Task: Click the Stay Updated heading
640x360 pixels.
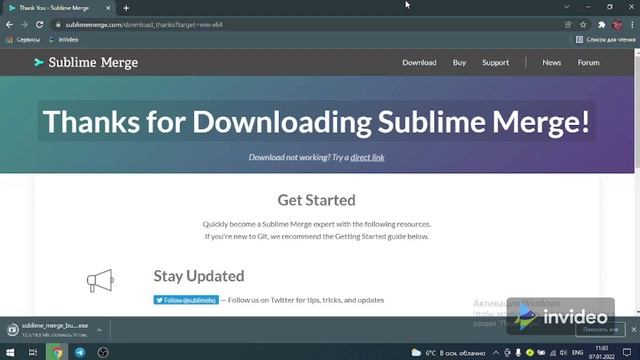Action: coord(199,276)
